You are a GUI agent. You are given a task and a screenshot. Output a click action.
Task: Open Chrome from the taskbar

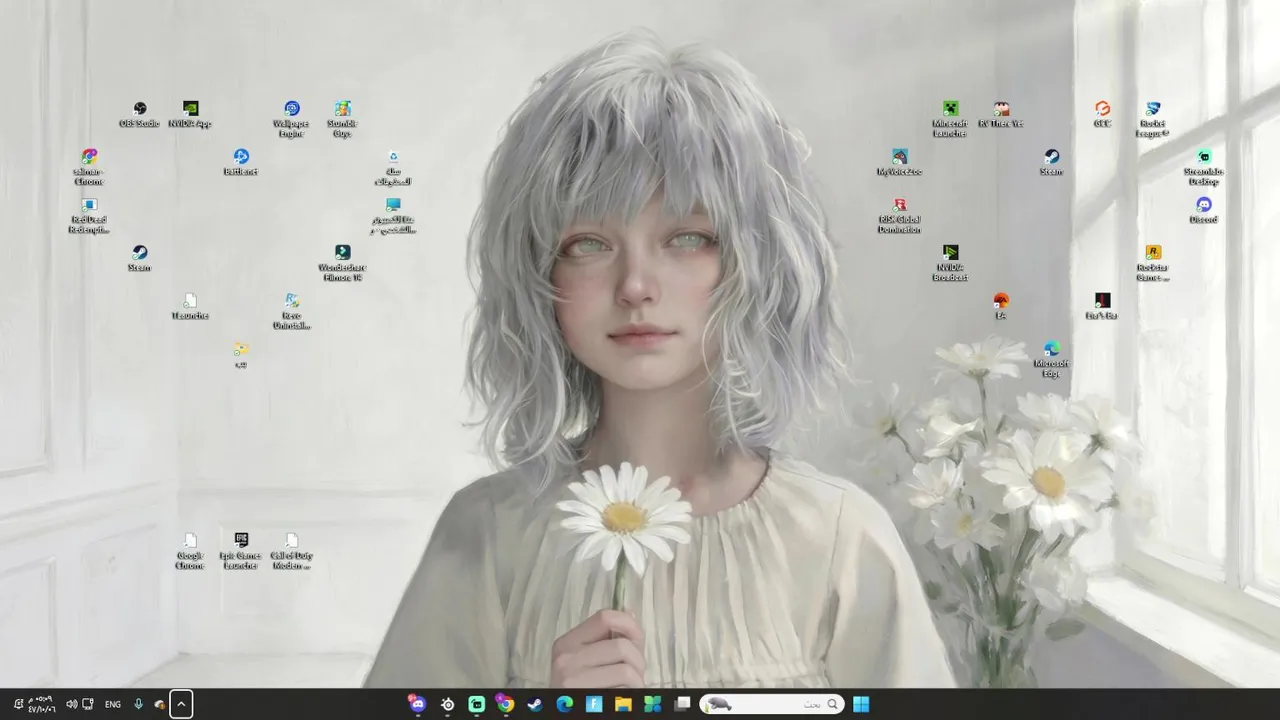tap(506, 704)
